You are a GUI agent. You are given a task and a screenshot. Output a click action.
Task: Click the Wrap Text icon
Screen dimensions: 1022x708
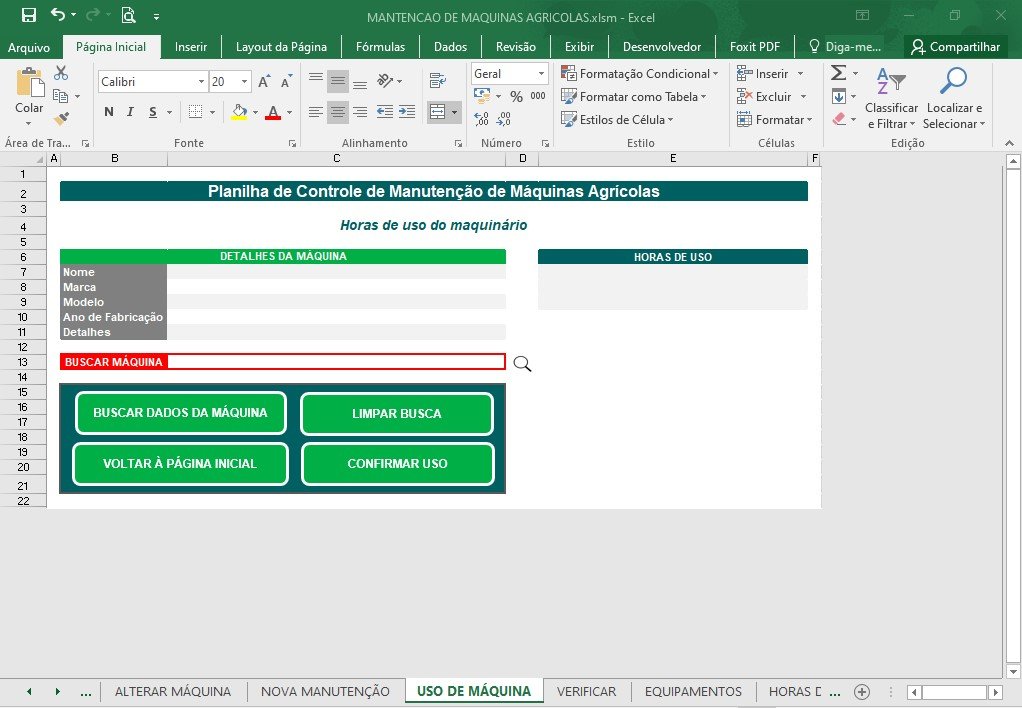tap(438, 81)
